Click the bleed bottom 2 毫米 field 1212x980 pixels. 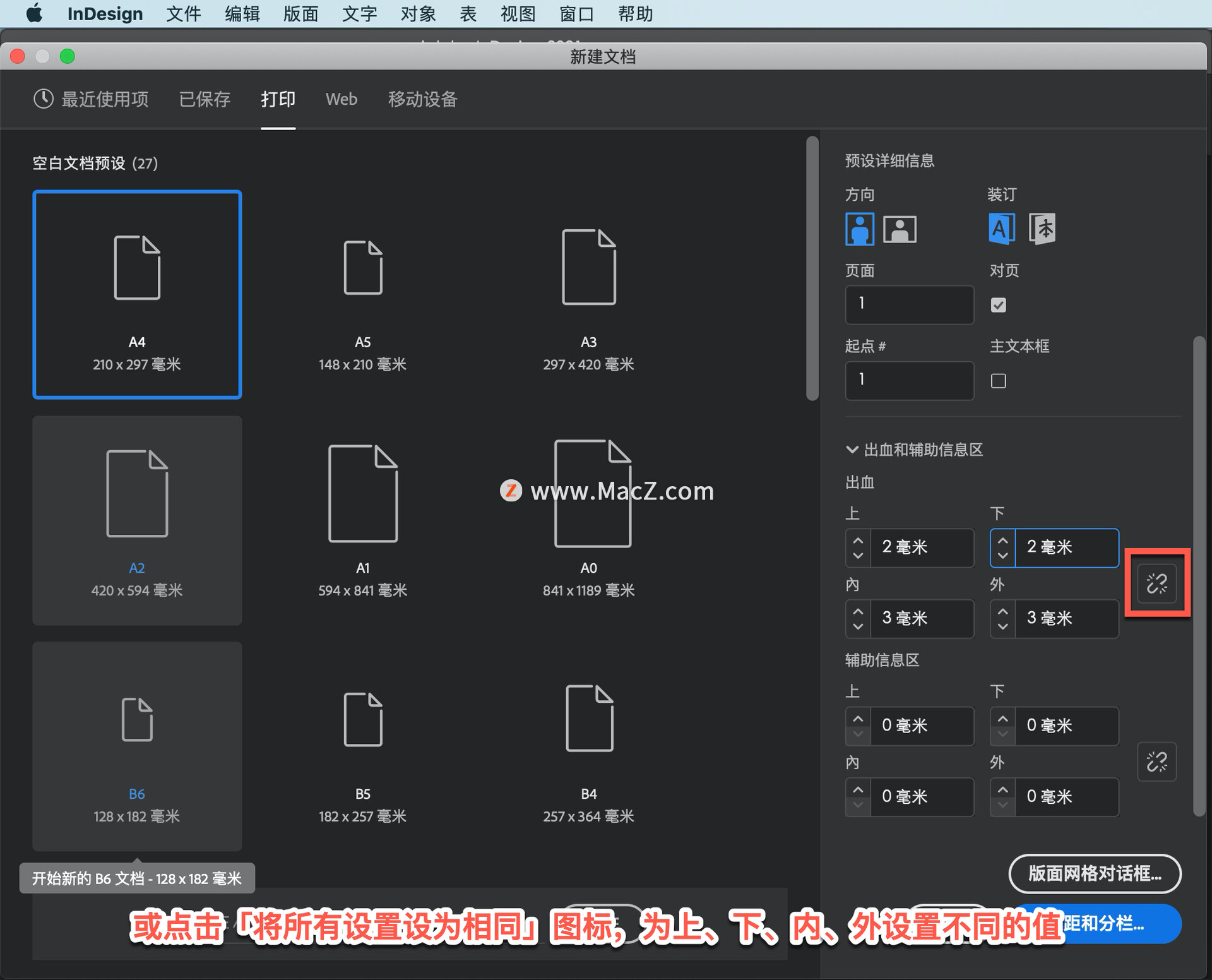[x=1066, y=547]
